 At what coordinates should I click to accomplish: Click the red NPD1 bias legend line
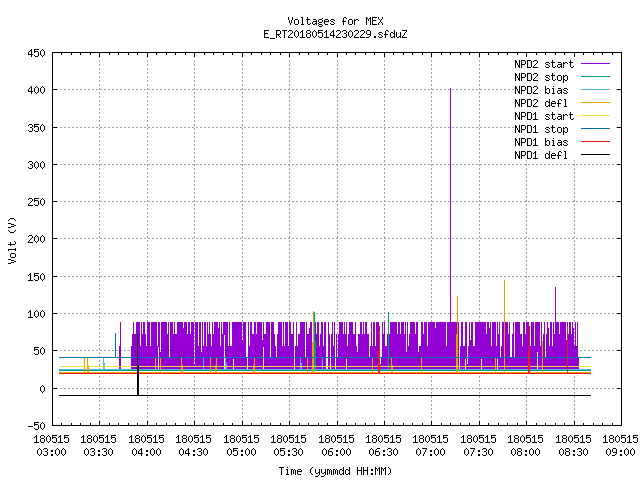point(595,142)
